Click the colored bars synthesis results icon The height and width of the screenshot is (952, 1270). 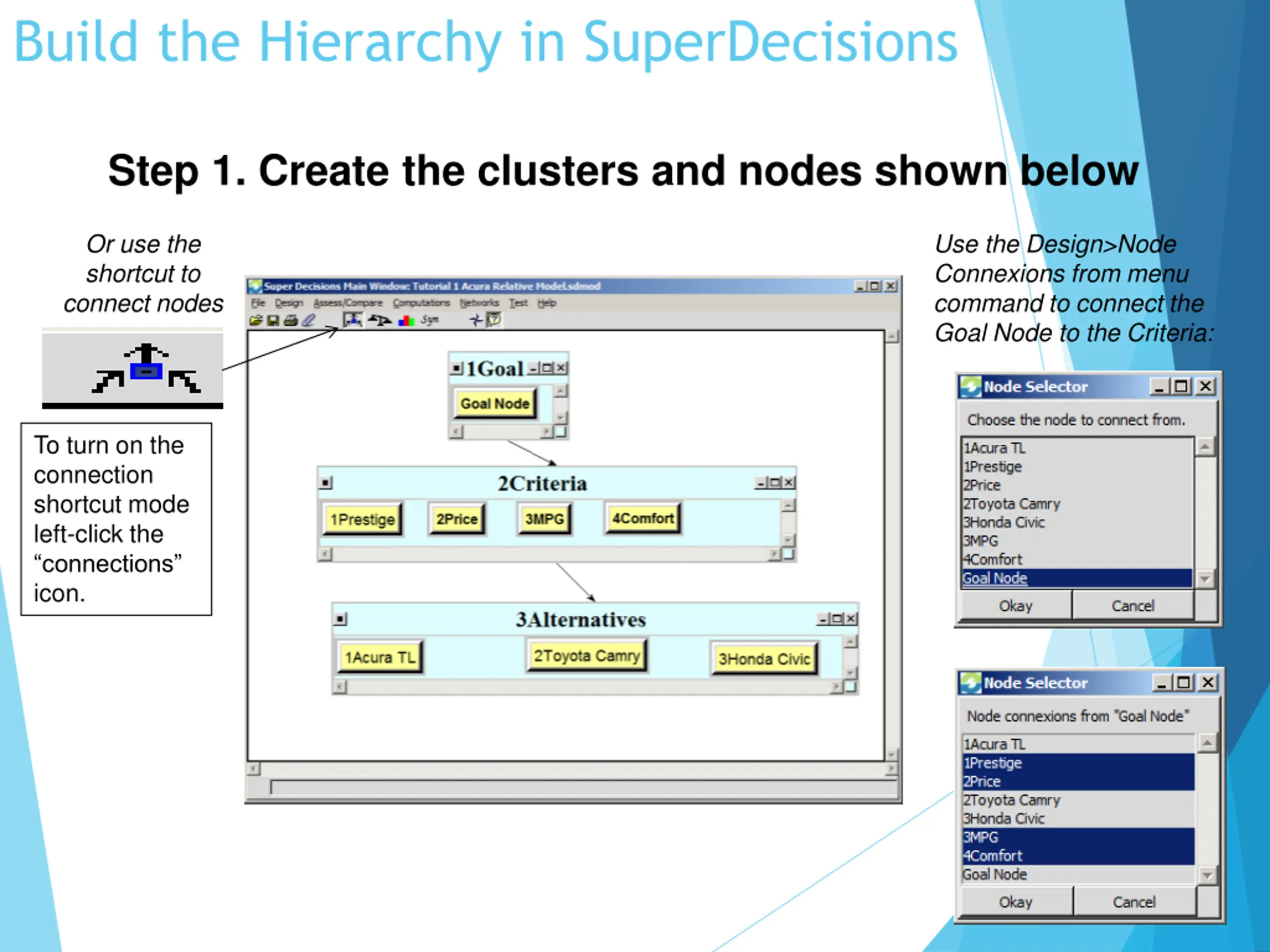point(406,321)
